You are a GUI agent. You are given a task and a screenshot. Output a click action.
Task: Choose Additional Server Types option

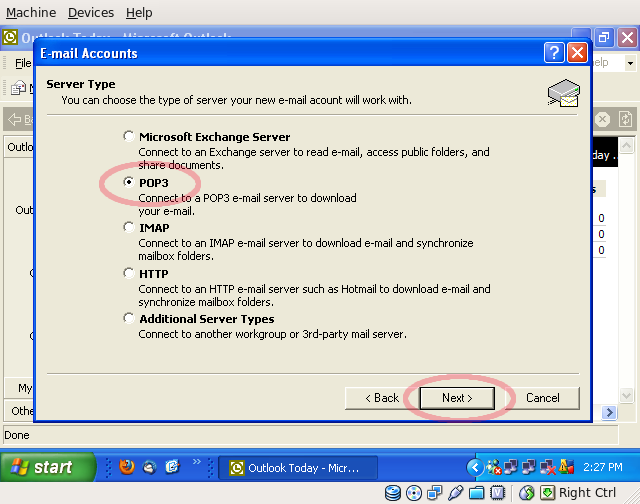coord(129,318)
